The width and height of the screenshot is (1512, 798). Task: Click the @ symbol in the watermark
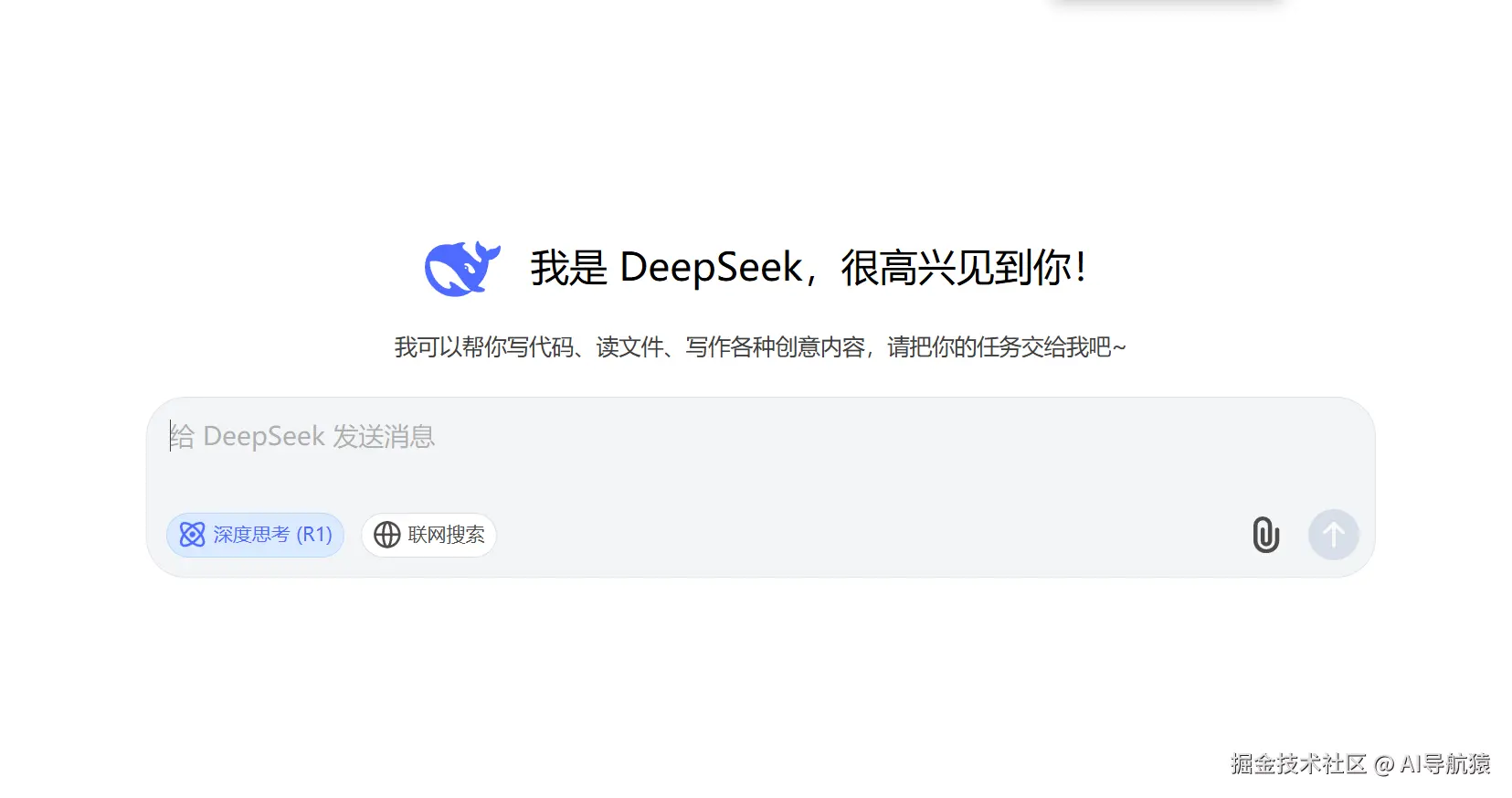click(1383, 765)
